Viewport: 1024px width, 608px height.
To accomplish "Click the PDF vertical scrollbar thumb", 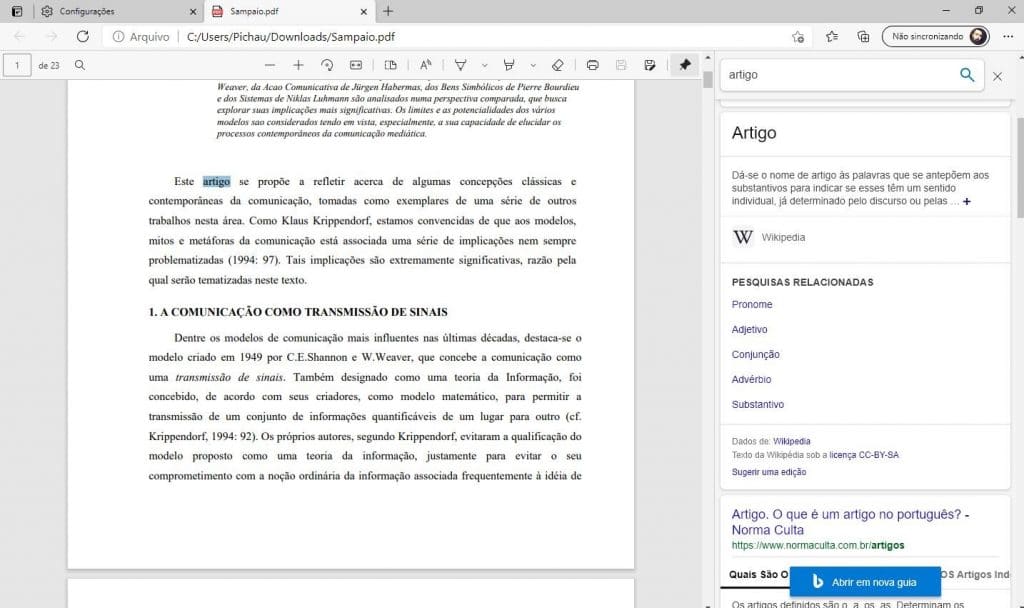I will 707,80.
